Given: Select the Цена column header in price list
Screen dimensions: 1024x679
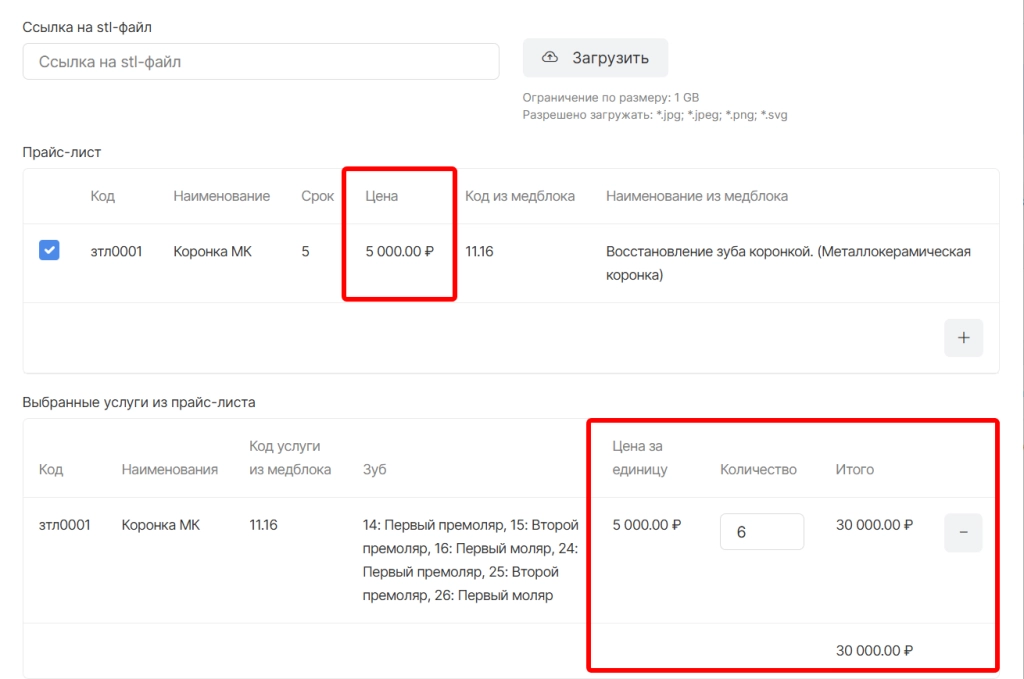Looking at the screenshot, I should (382, 196).
